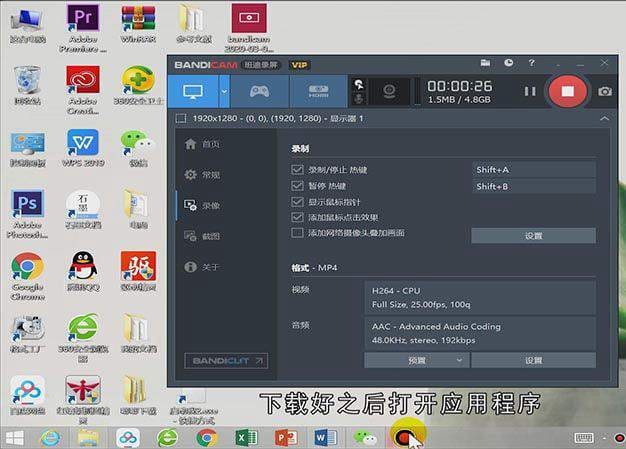Open Windows Start menu
The height and width of the screenshot is (449, 626).
[x=15, y=438]
